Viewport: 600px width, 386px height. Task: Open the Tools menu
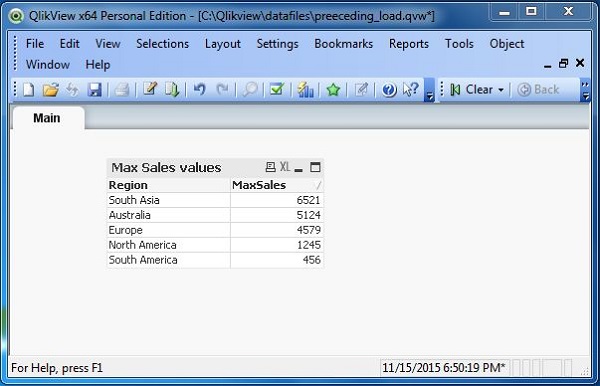[x=459, y=44]
